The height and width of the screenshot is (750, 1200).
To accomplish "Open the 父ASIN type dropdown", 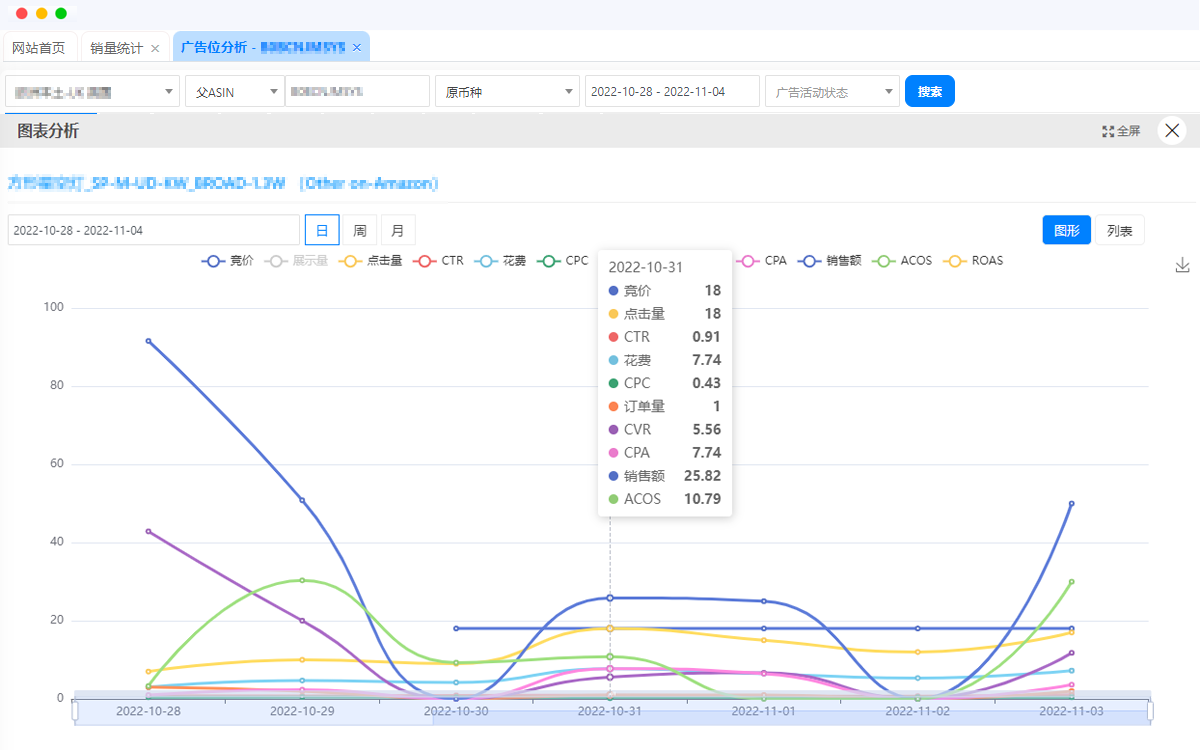I will tap(235, 91).
